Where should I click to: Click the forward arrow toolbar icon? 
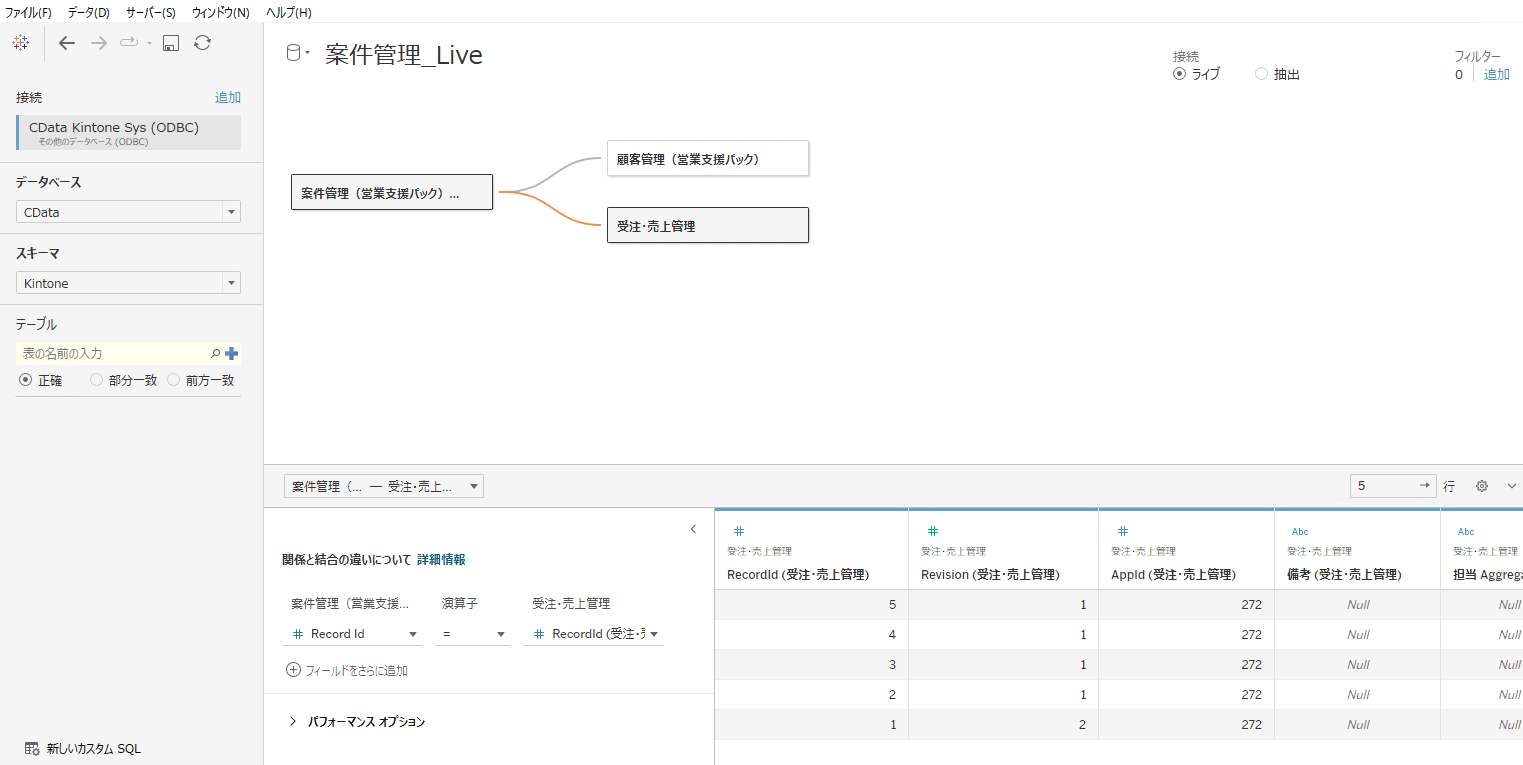pyautogui.click(x=99, y=43)
